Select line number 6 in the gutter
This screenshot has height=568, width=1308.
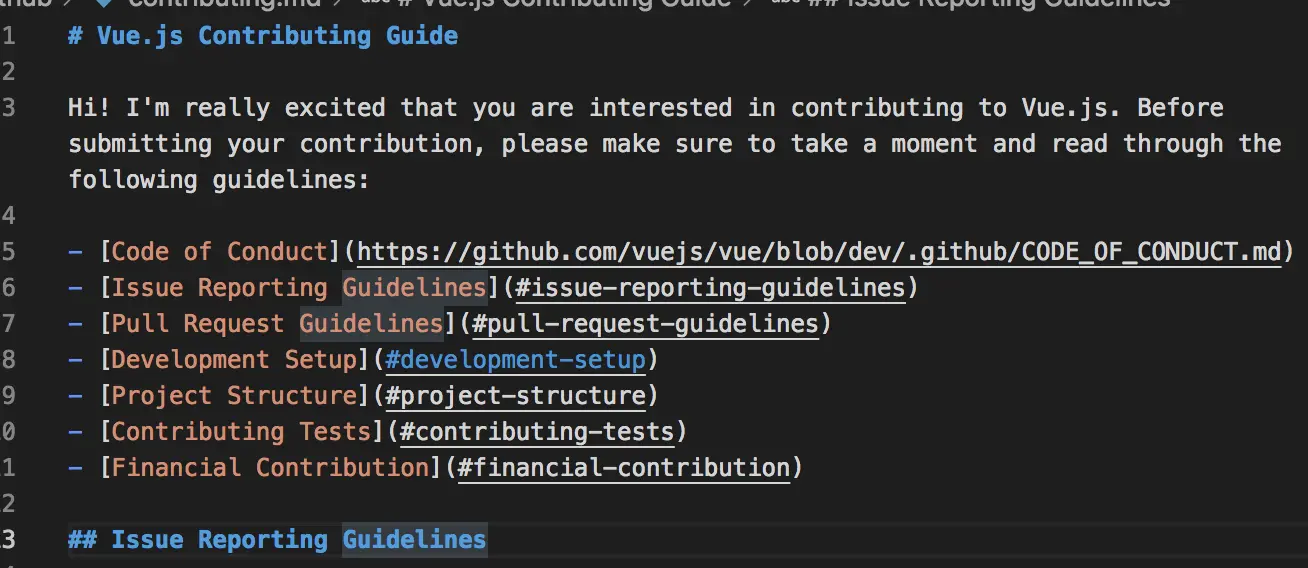(8, 288)
